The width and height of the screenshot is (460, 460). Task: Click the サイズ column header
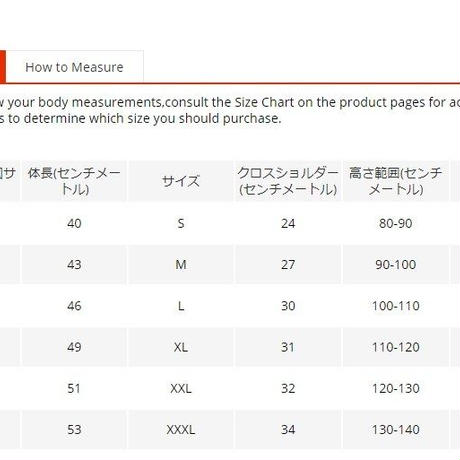coord(181,181)
